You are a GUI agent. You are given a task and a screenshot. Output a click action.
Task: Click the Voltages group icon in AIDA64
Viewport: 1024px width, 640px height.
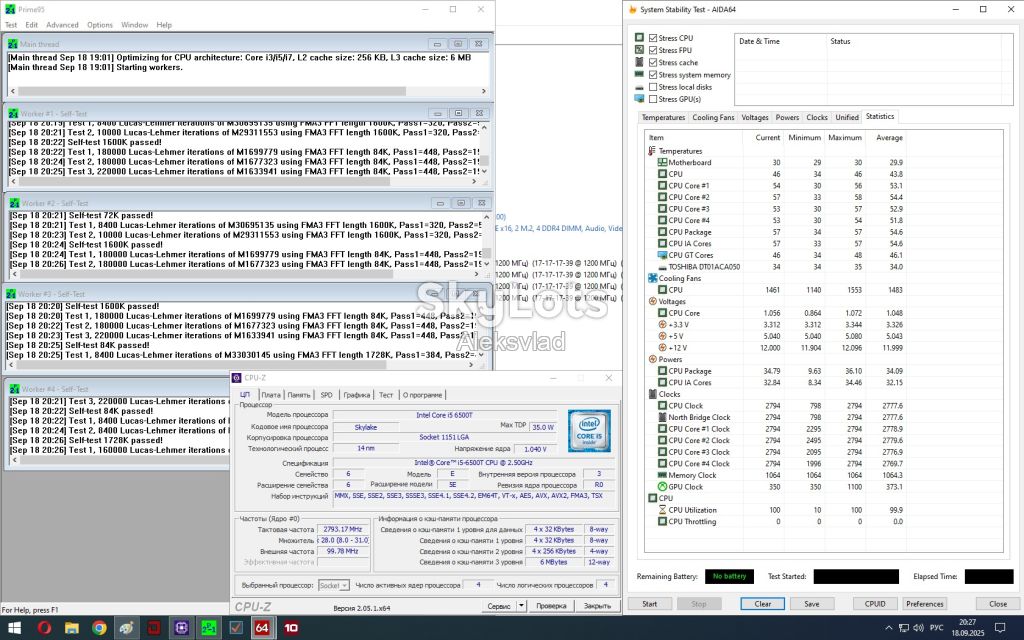pos(652,302)
